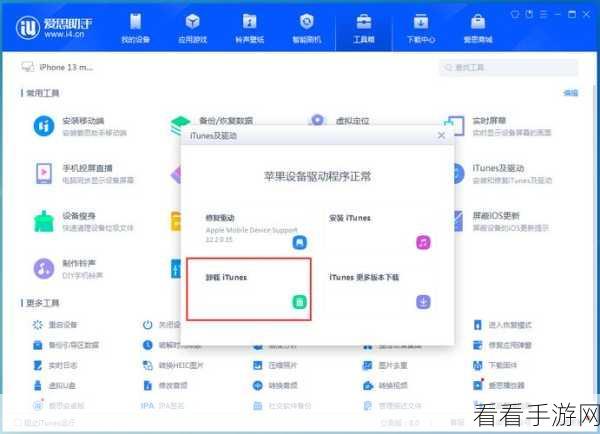Open iTunes及驱动 tool in the toolbox grid

click(503, 174)
